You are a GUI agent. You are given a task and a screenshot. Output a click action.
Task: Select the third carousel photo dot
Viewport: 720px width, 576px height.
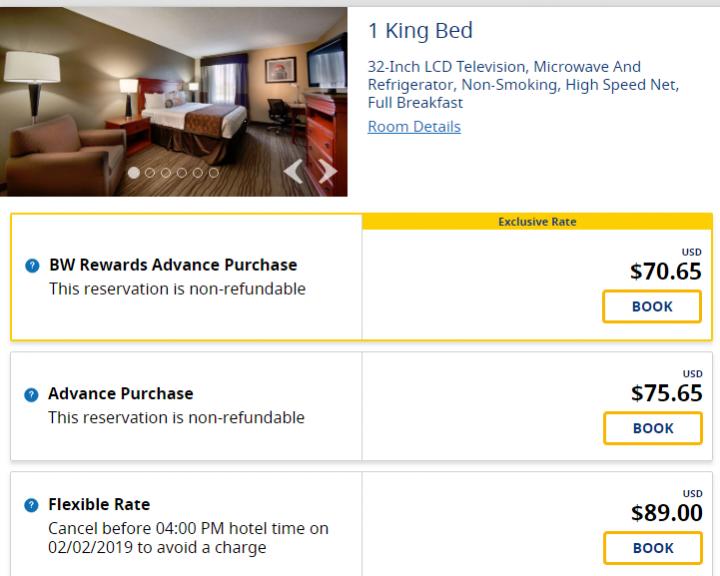click(x=166, y=172)
